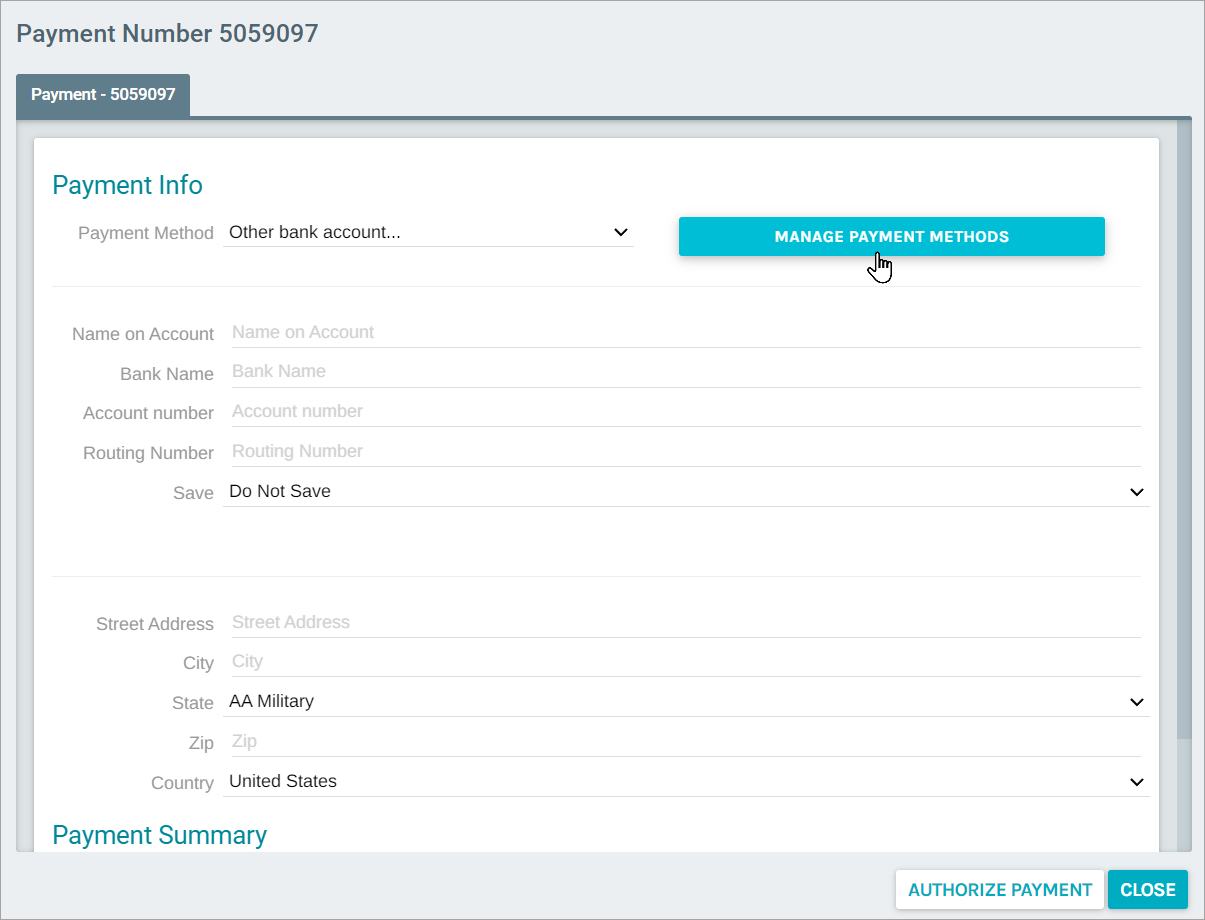Click the State label
Image resolution: width=1205 pixels, height=920 pixels.
tap(193, 703)
